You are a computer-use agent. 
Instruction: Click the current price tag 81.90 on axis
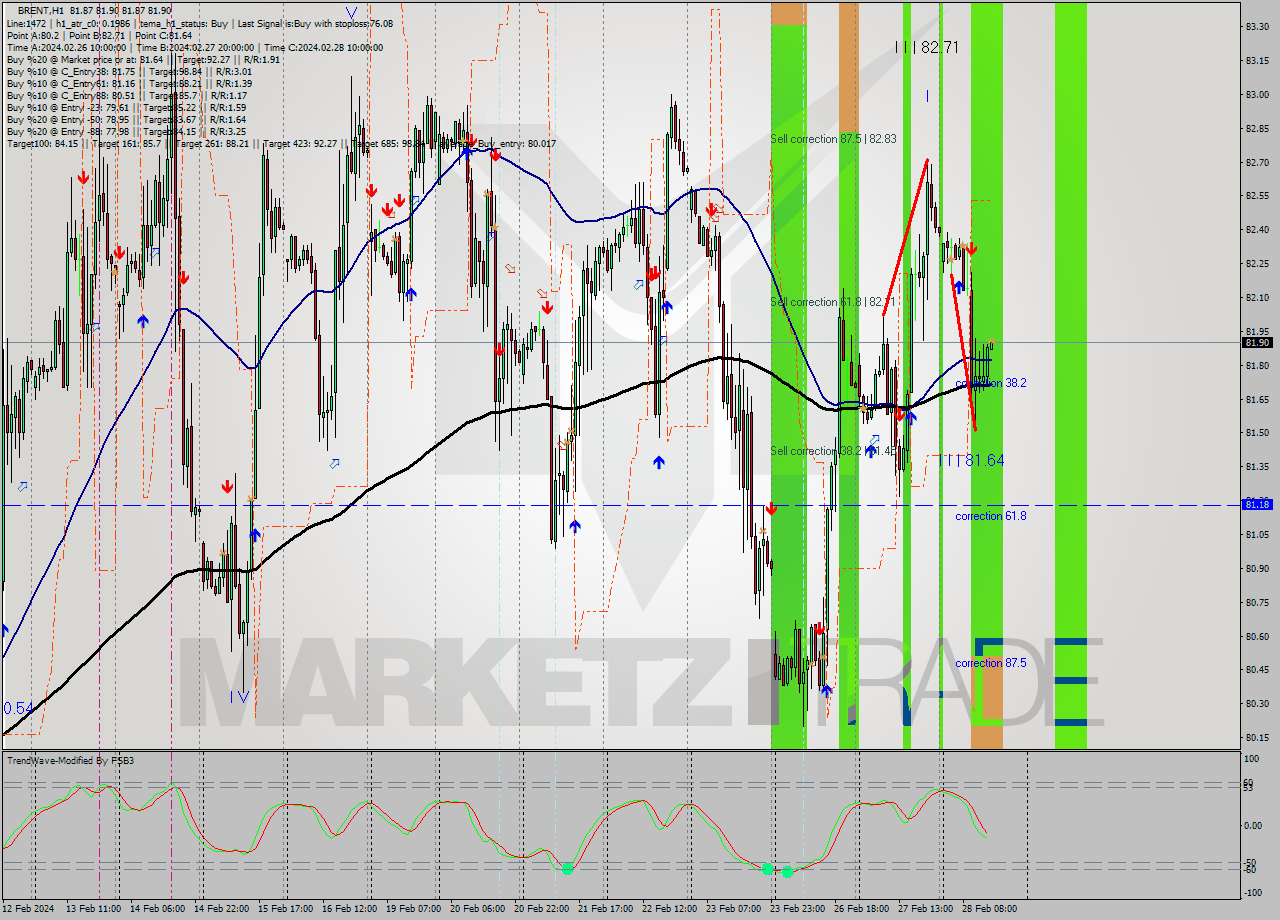[x=1257, y=343]
